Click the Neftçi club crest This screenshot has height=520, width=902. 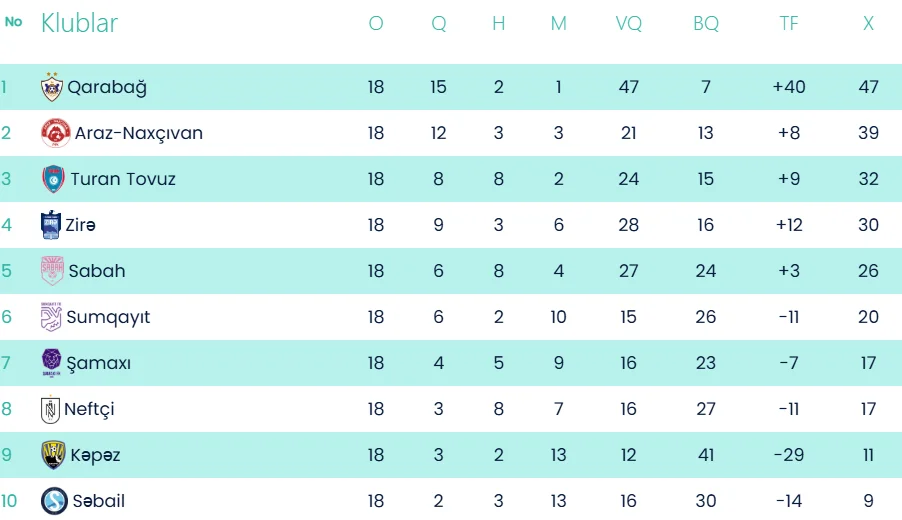[51, 409]
